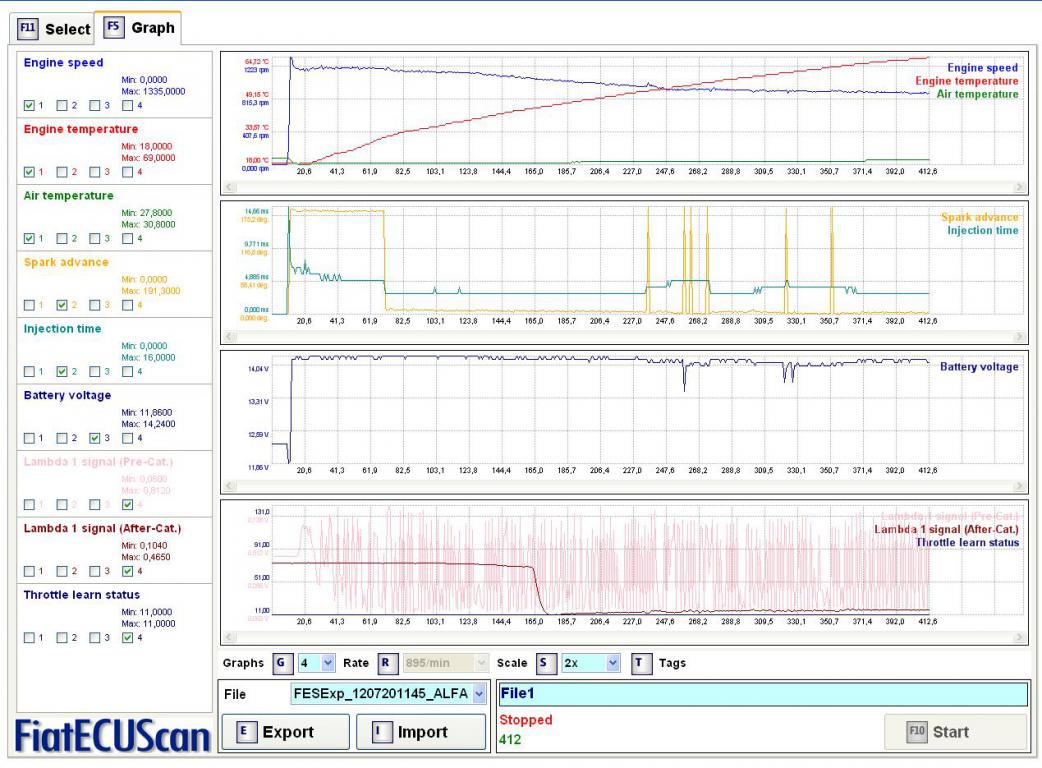Uncheck graph 3 for Battery voltage
Image resolution: width=1042 pixels, height=768 pixels.
coord(93,437)
